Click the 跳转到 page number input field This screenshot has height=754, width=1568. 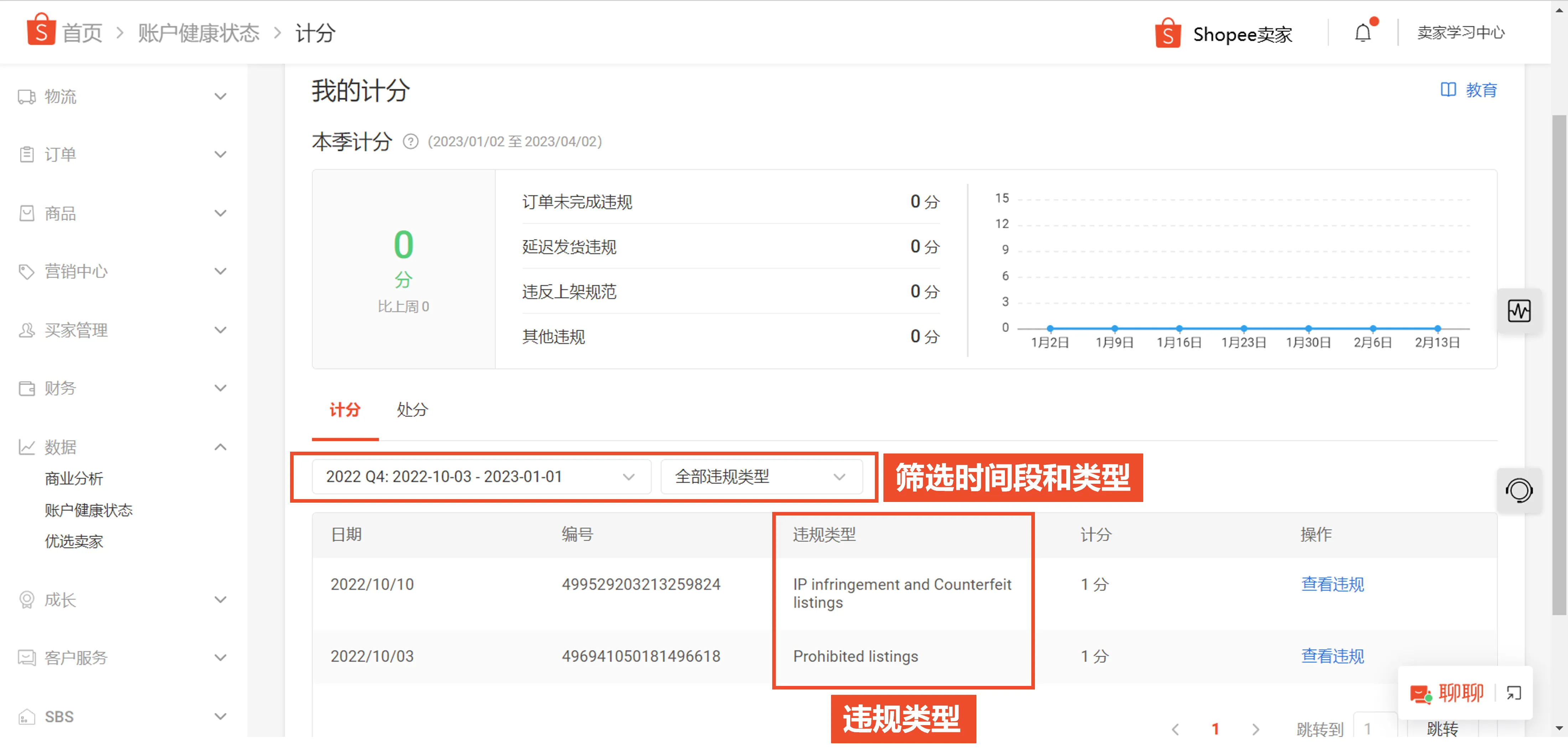coord(1368,728)
